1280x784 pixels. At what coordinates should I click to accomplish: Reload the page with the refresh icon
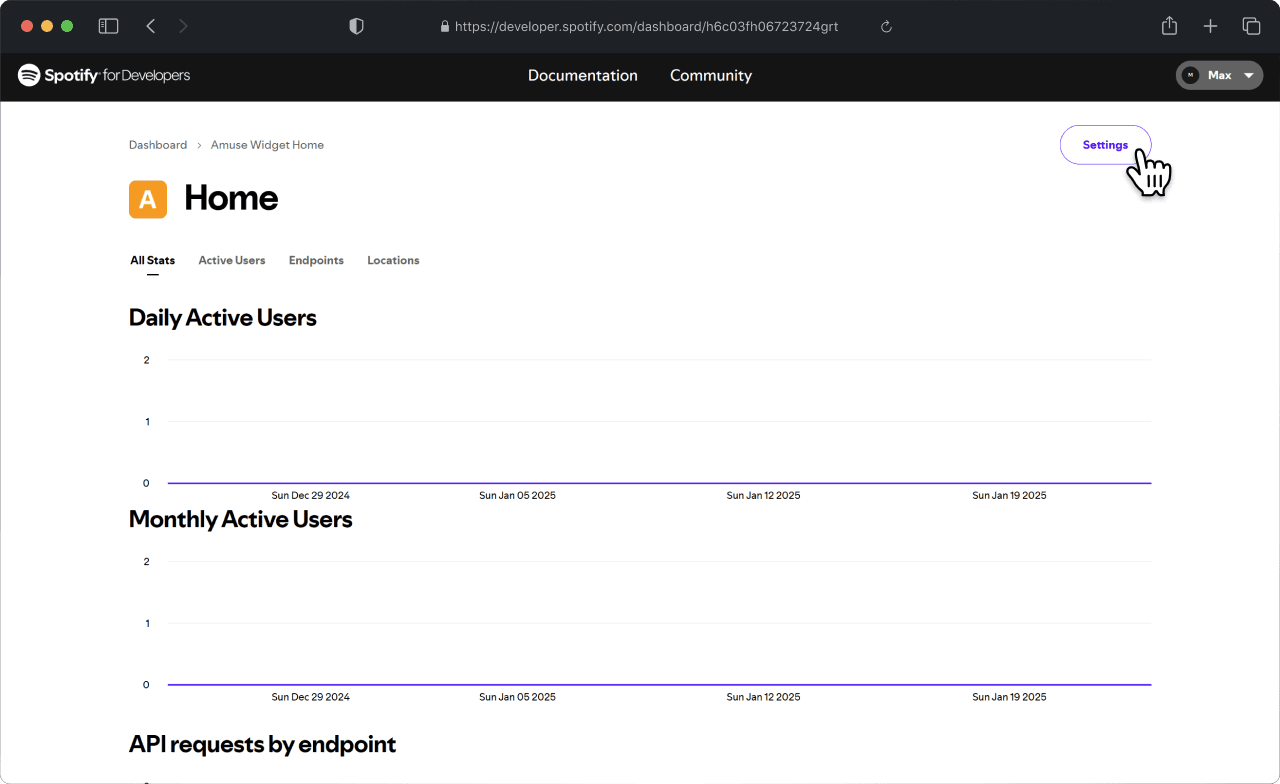coord(886,27)
